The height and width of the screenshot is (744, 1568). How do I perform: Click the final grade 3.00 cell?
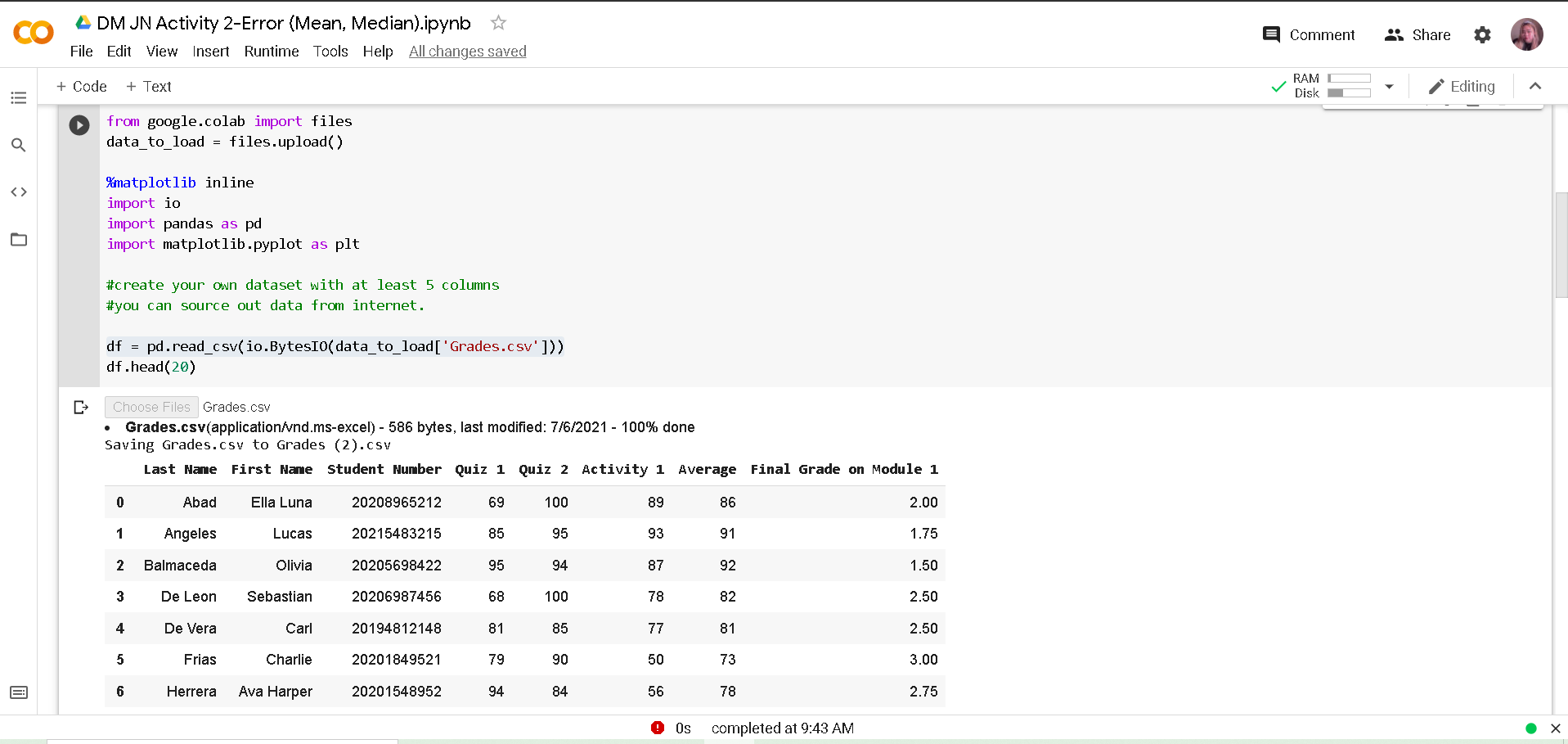923,660
